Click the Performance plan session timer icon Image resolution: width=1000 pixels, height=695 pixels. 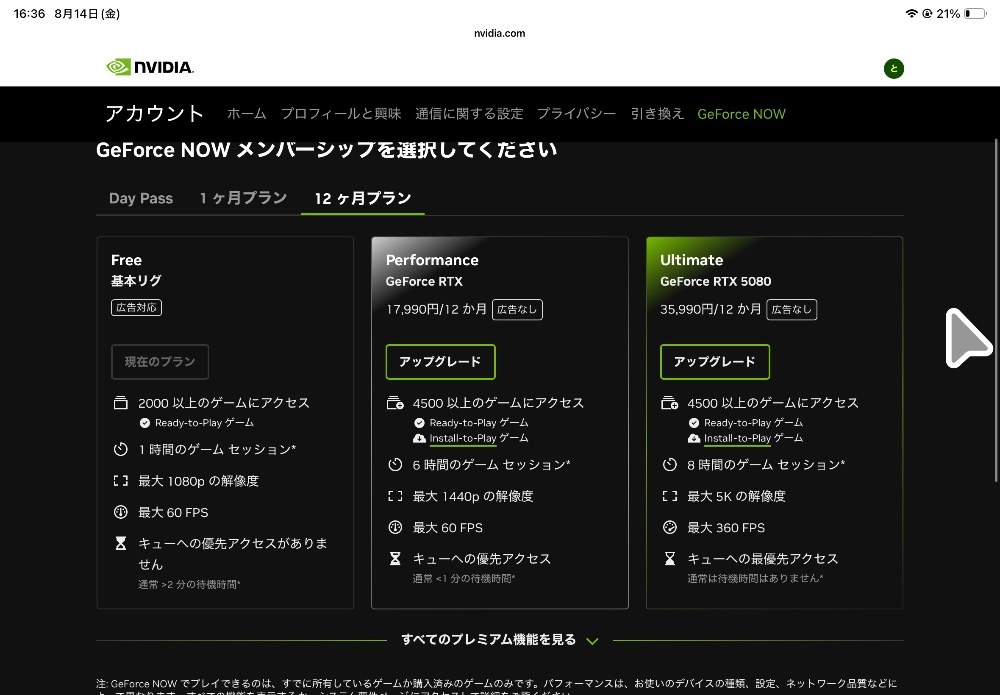pyautogui.click(x=395, y=465)
